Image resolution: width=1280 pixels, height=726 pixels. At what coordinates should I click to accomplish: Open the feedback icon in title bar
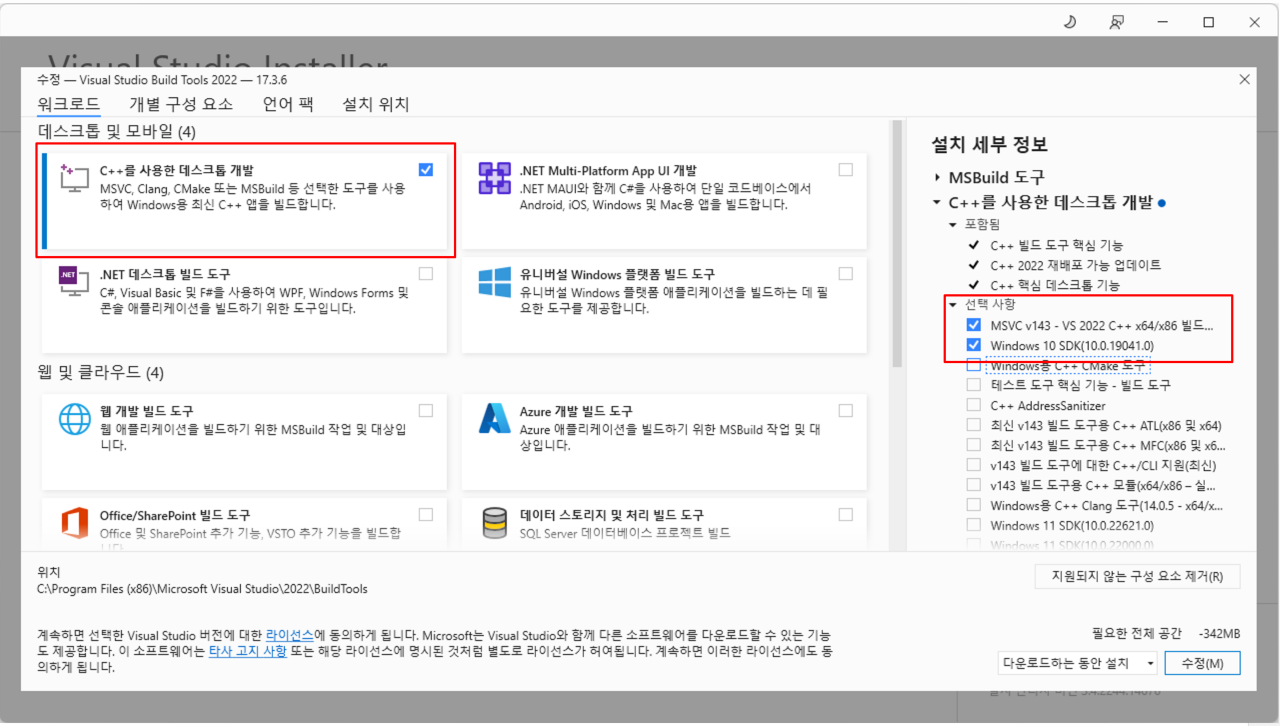1116,21
